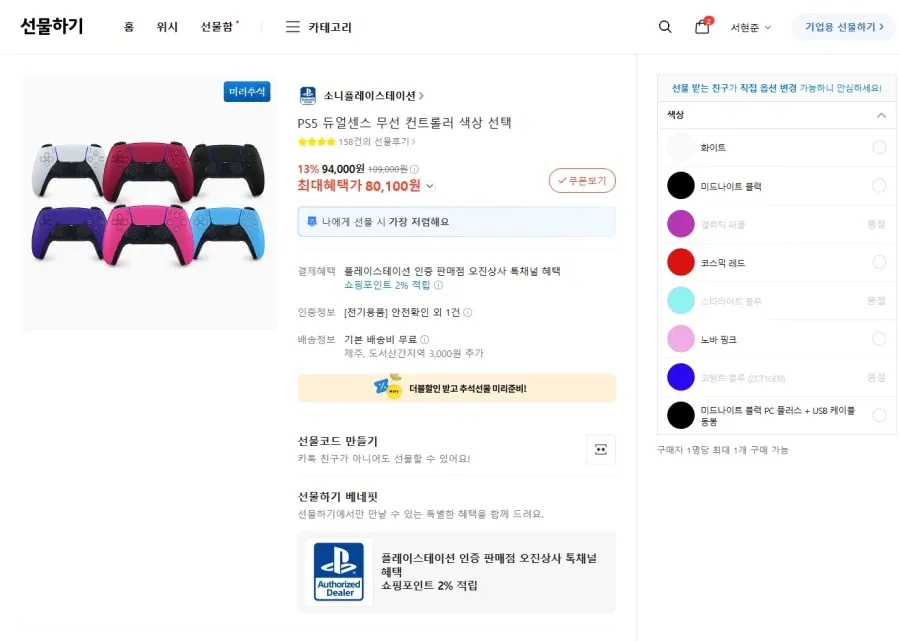Viewport: 900px width, 641px height.
Task: Click info icon next to 안전확인 외 1건
Action: 468,313
